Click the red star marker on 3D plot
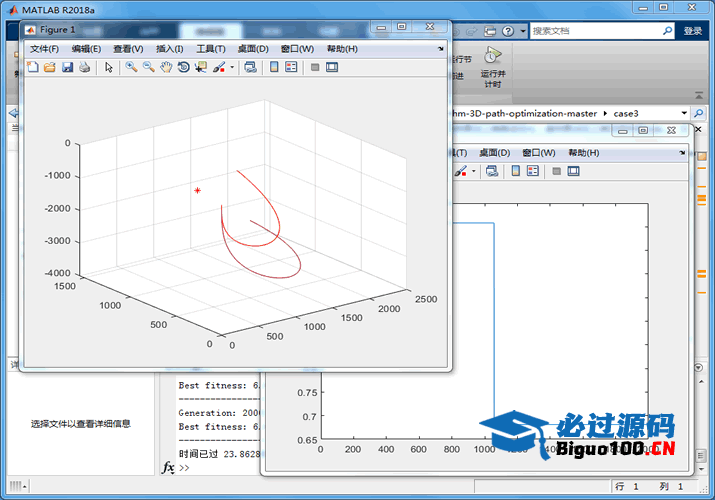 click(x=198, y=190)
